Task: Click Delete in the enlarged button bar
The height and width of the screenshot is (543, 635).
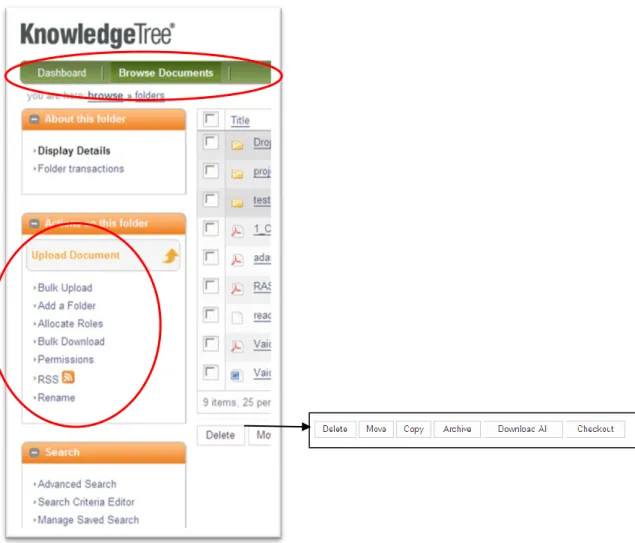Action: [335, 429]
